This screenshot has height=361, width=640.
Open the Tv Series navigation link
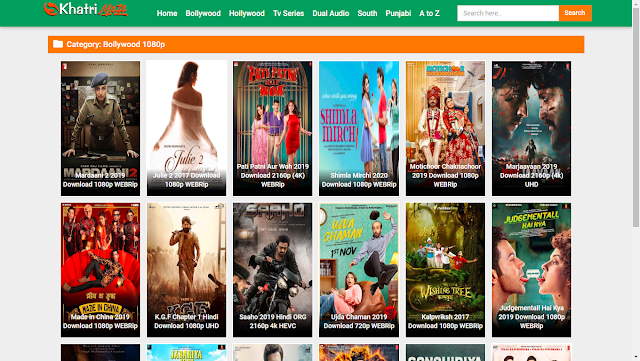tap(288, 13)
